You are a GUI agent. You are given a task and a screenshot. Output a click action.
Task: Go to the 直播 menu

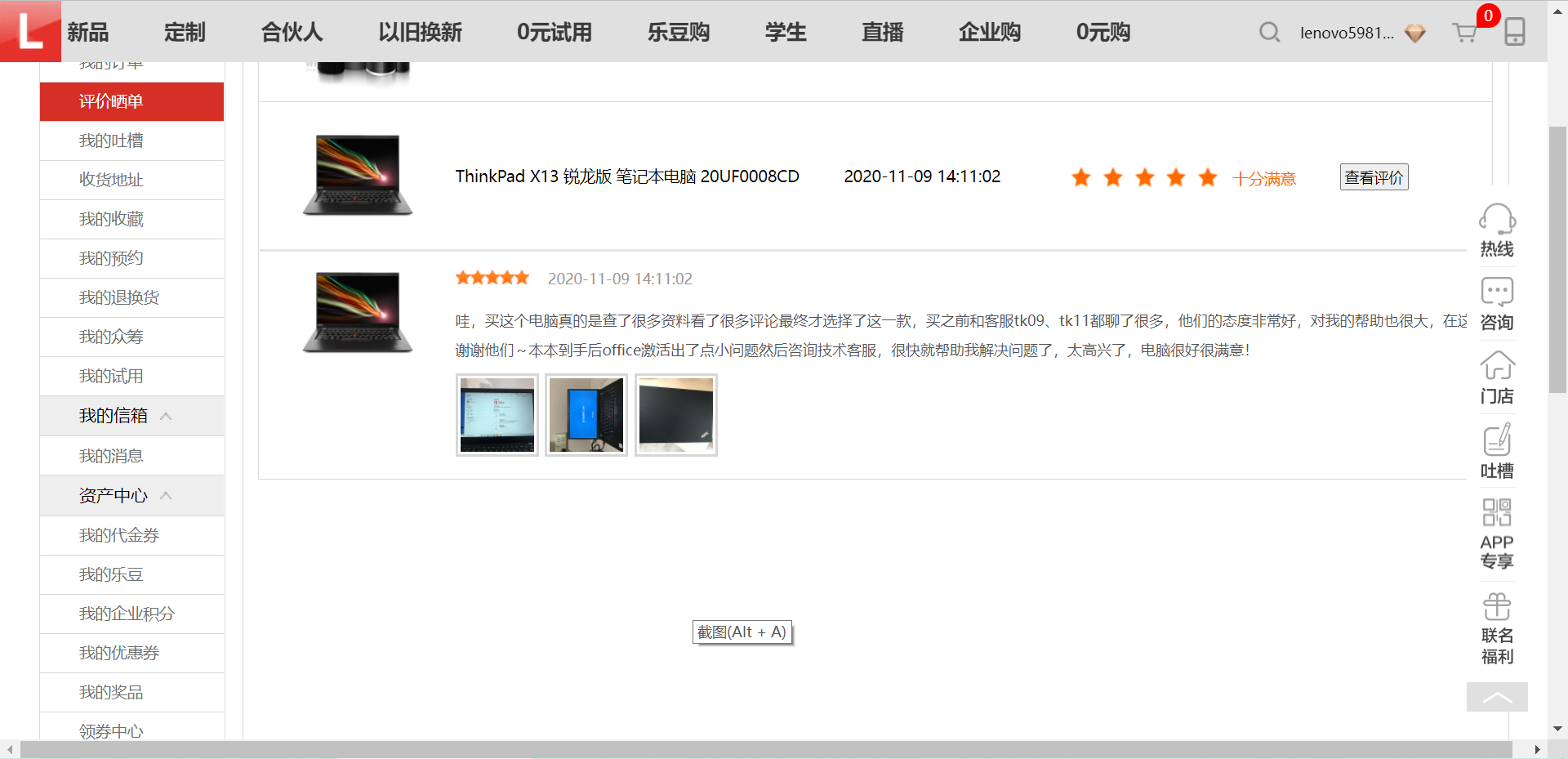[x=883, y=33]
